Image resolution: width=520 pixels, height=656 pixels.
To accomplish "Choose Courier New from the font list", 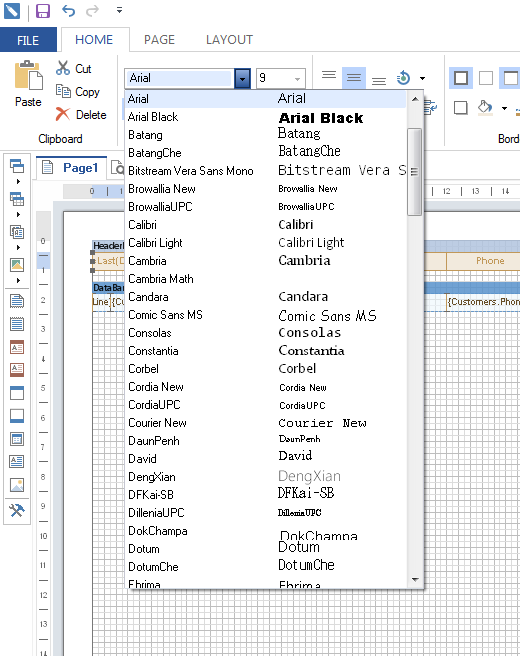I will (x=265, y=423).
